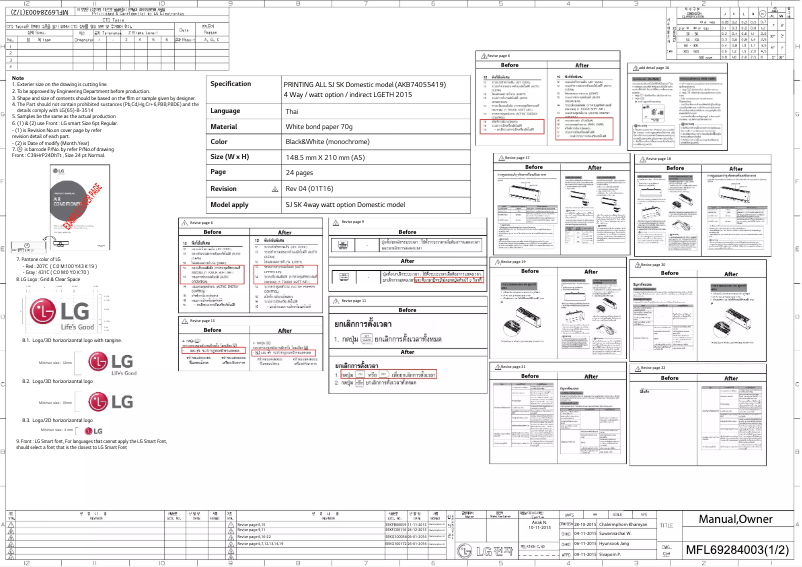Click the triangle icon beside Revise page 9

(x=334, y=221)
